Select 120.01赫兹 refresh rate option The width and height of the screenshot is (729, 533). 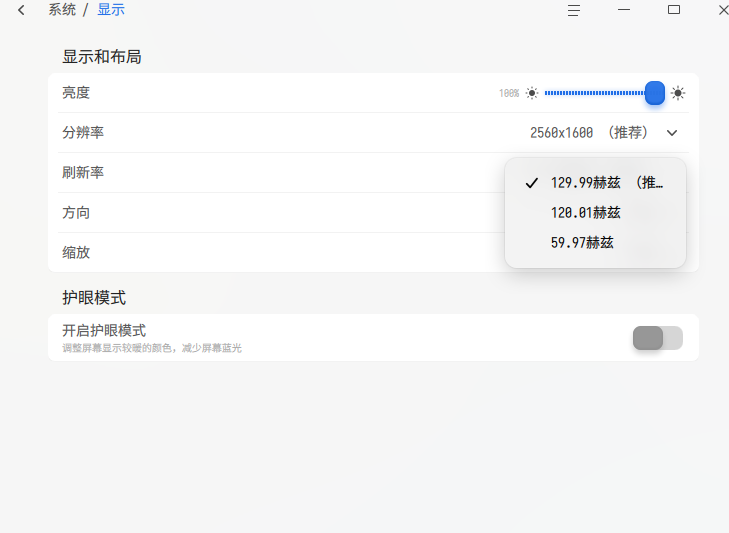tap(595, 213)
